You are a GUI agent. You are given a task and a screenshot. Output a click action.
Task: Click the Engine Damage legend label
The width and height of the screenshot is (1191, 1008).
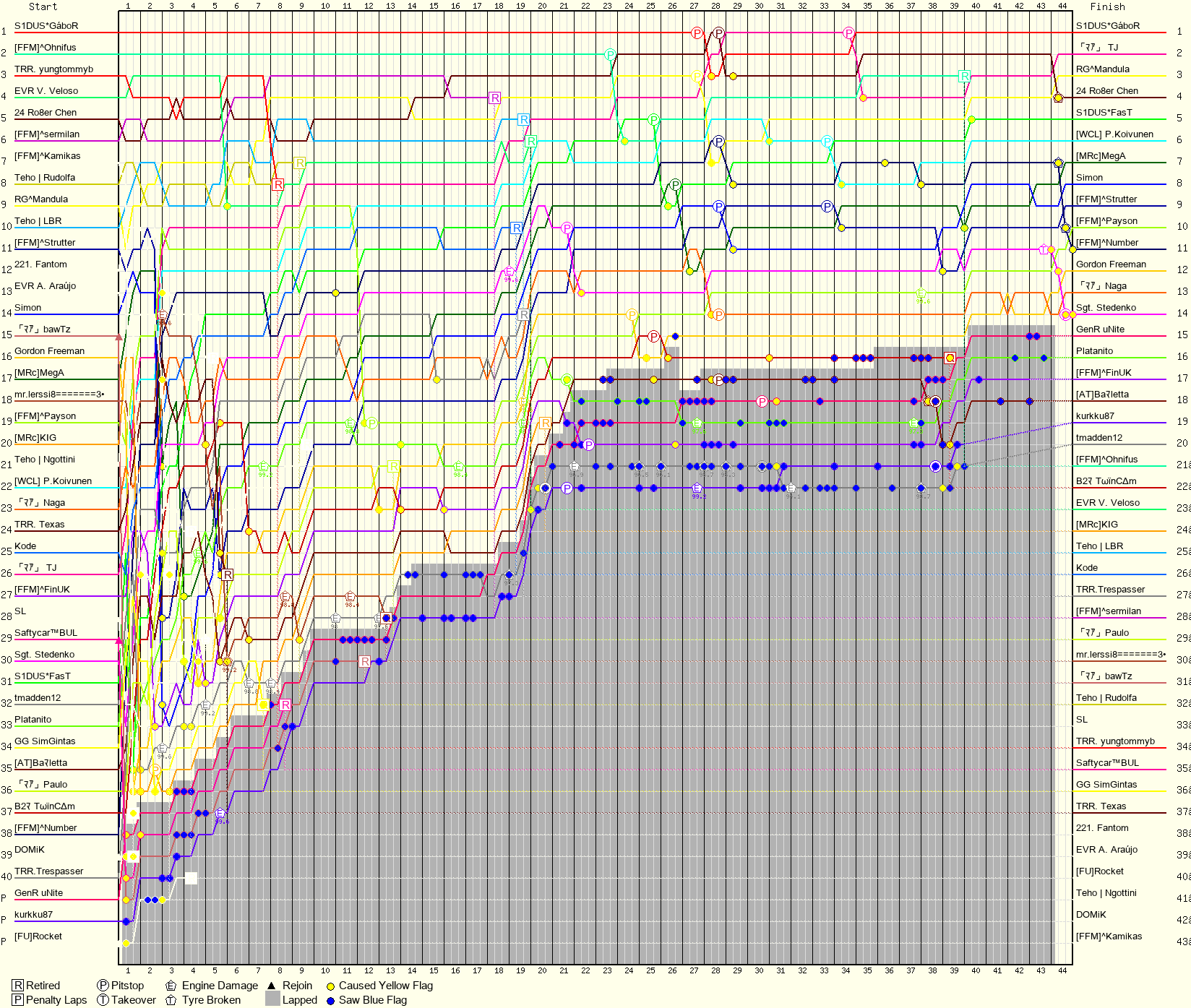point(220,986)
